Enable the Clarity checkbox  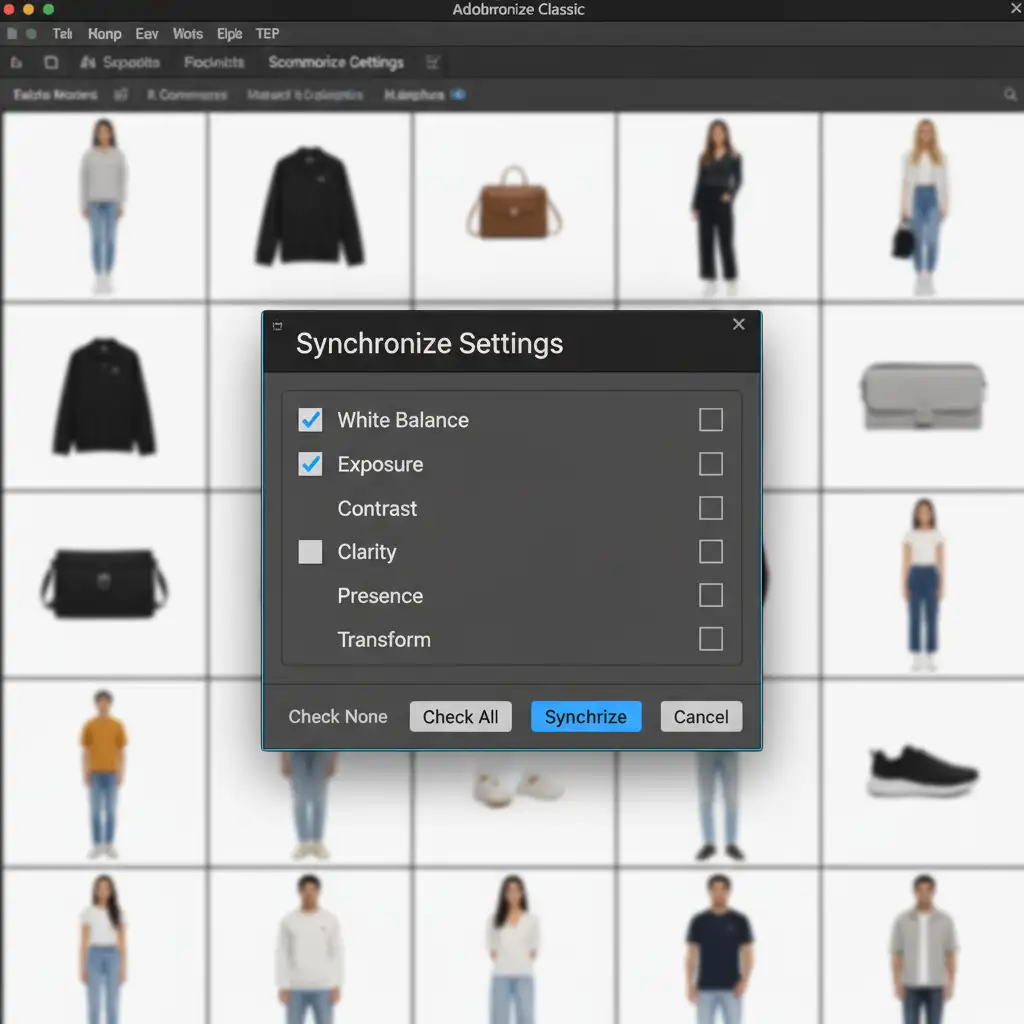pyautogui.click(x=311, y=552)
